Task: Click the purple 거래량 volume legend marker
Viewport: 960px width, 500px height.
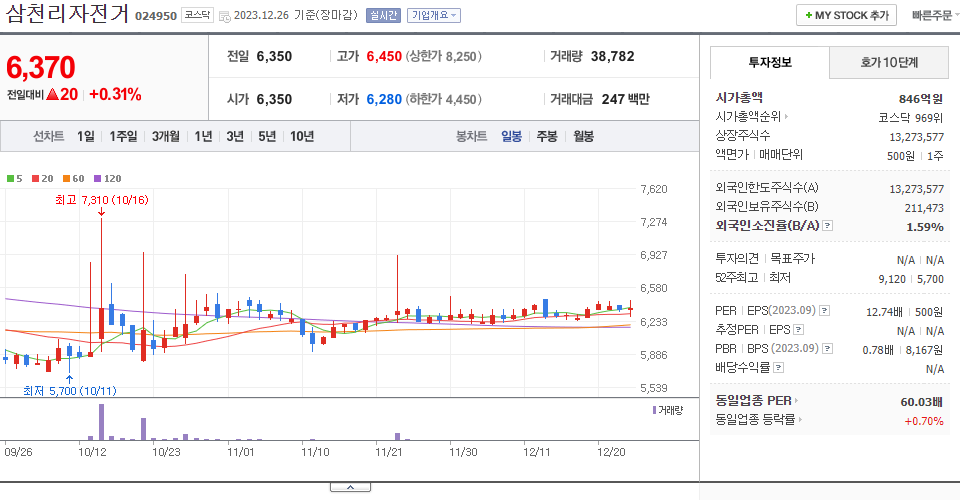Action: (654, 410)
